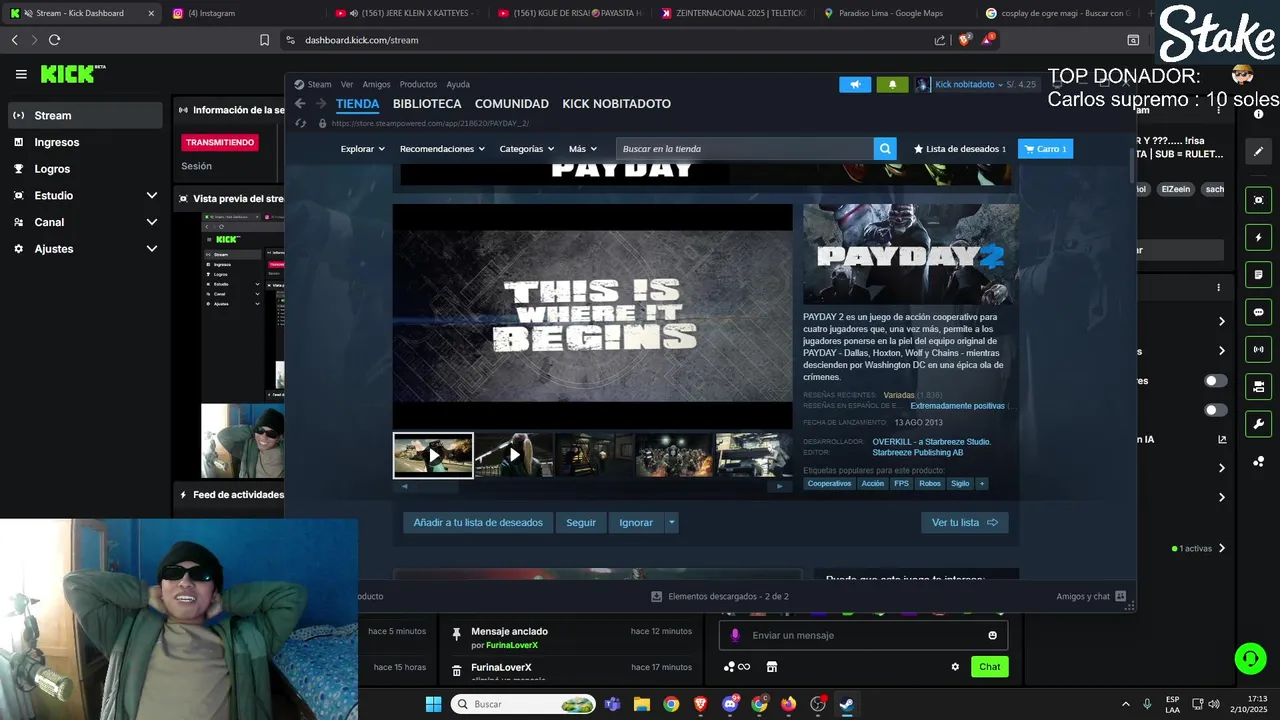
Task: Open Más dropdown in Steam store
Action: 583,149
